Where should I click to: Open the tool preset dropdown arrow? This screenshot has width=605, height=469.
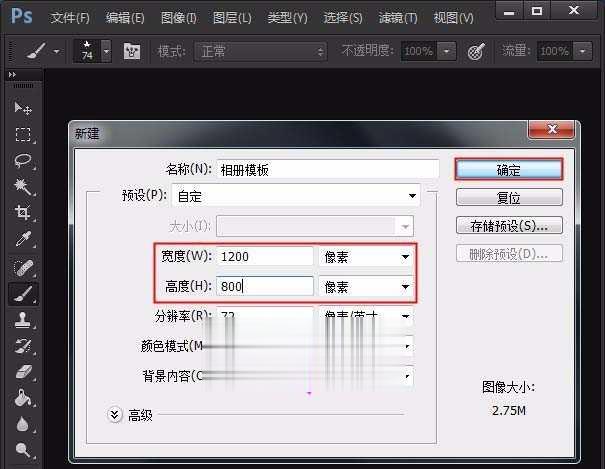(x=57, y=51)
